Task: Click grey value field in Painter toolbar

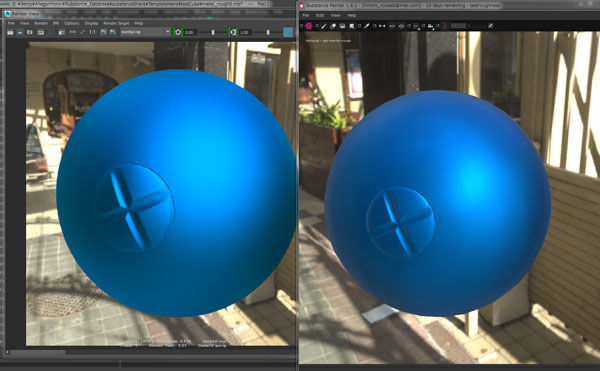Action: [458, 26]
